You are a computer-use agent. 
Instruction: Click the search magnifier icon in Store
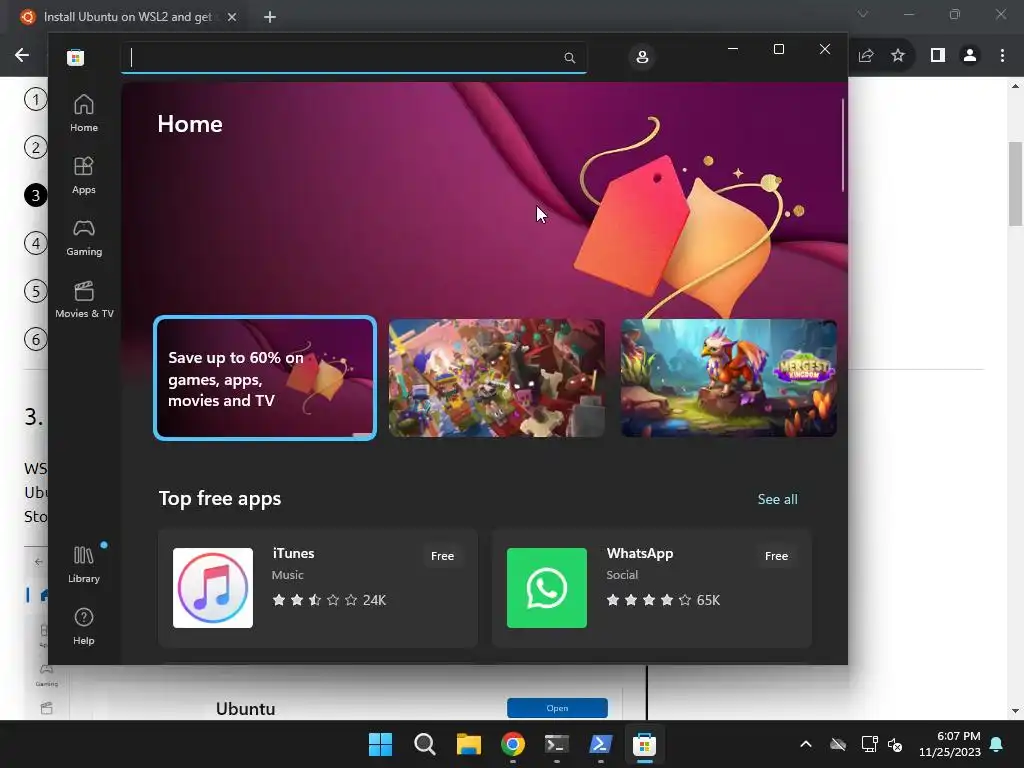pos(569,57)
